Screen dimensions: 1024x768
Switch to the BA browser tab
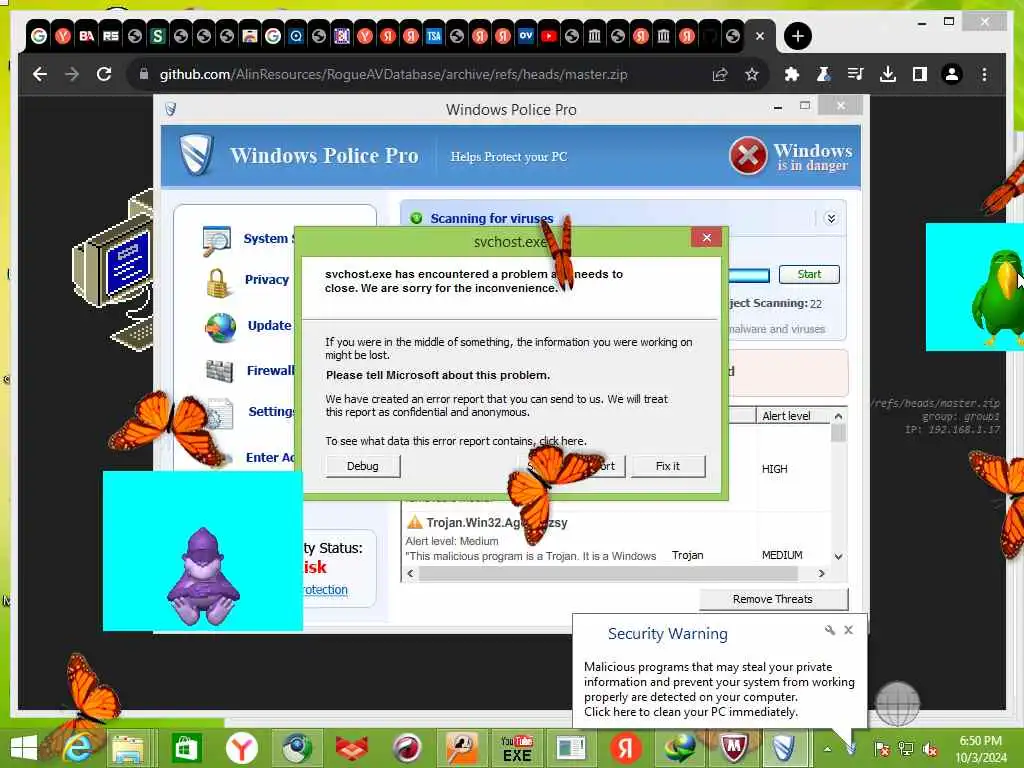tap(87, 36)
